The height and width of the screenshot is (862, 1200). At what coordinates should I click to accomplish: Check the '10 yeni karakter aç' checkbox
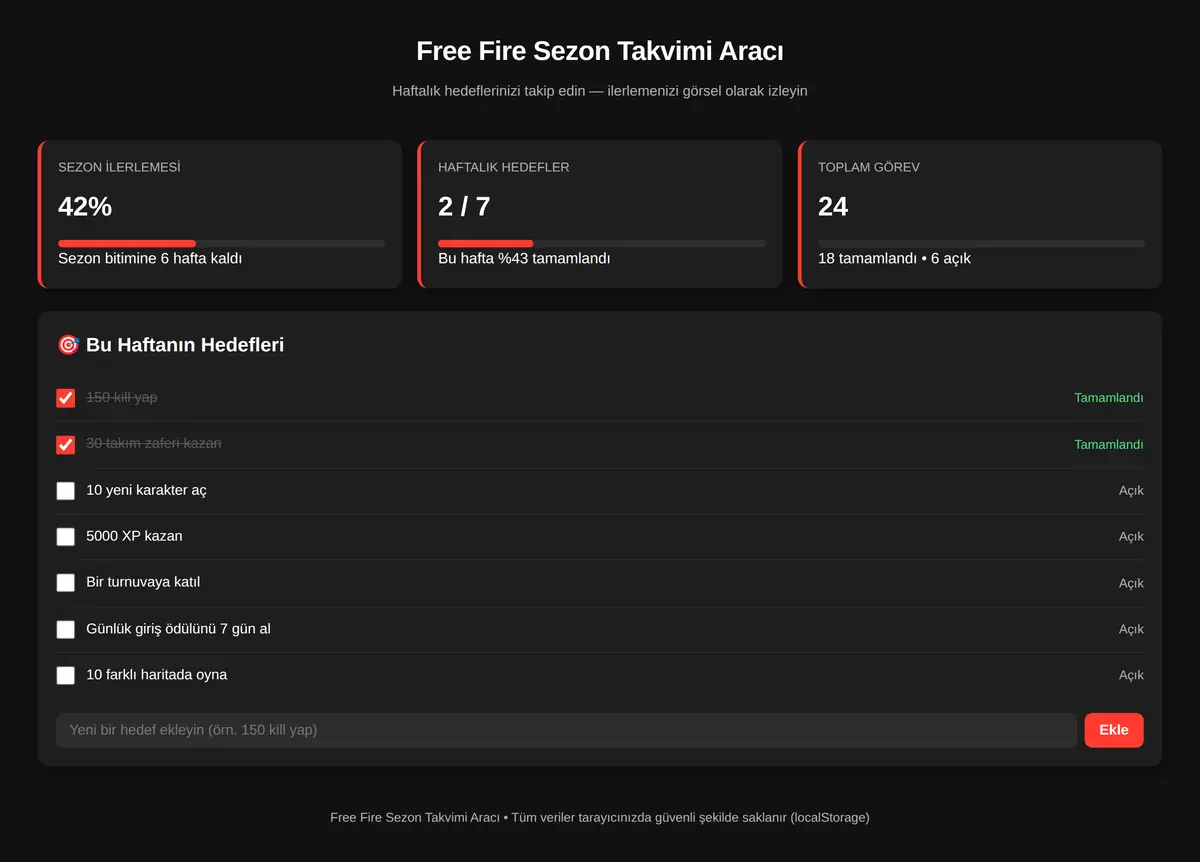tap(66, 491)
